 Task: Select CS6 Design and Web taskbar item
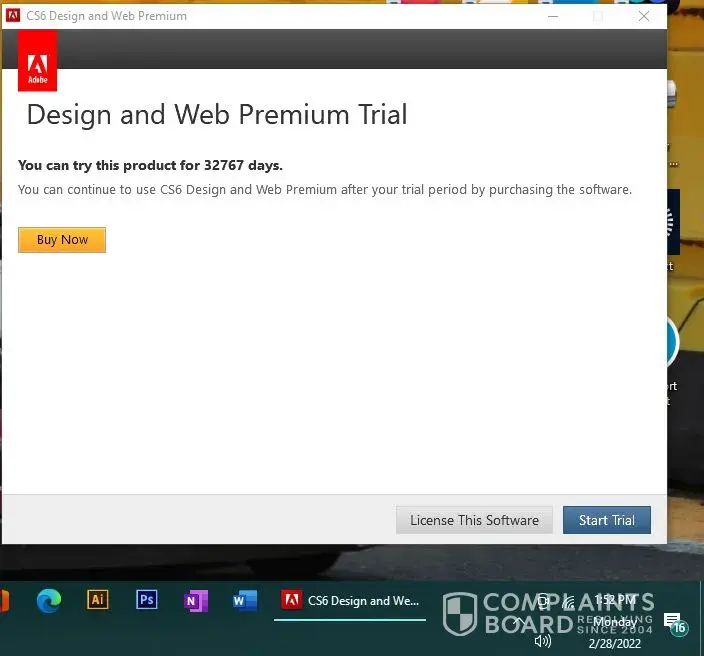[350, 601]
